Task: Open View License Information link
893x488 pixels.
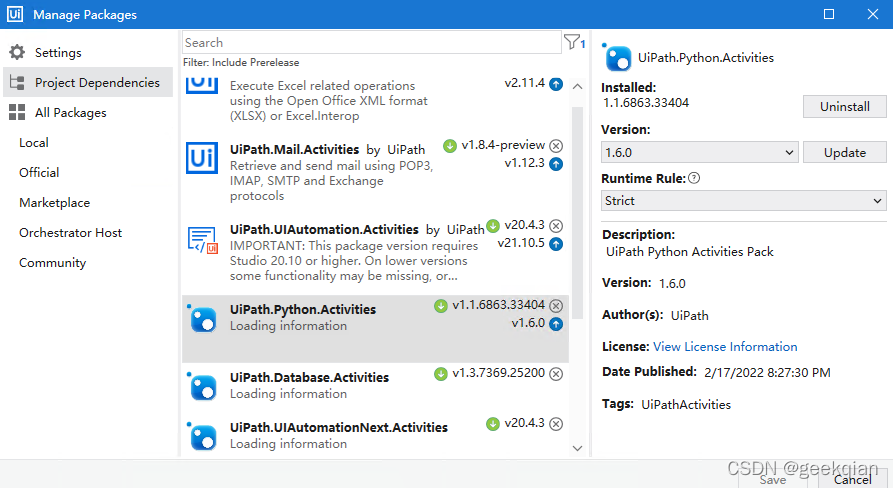Action: 725,347
